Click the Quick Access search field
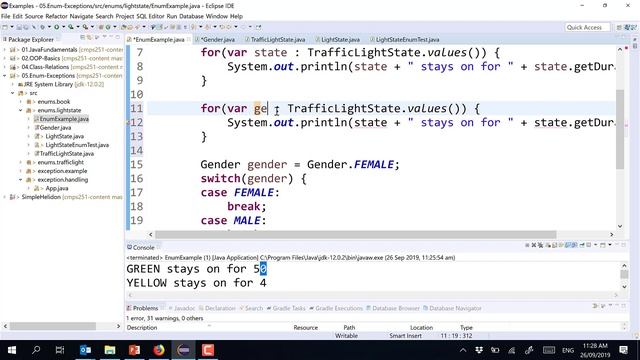 [587, 27]
